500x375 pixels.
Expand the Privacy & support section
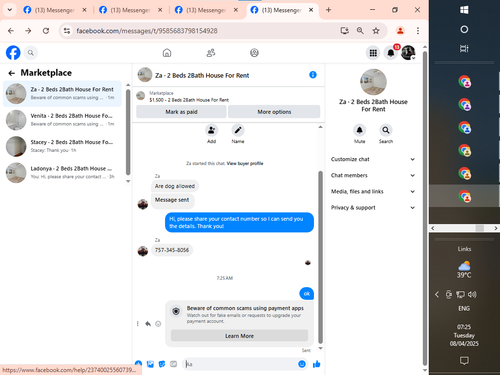coord(373,207)
